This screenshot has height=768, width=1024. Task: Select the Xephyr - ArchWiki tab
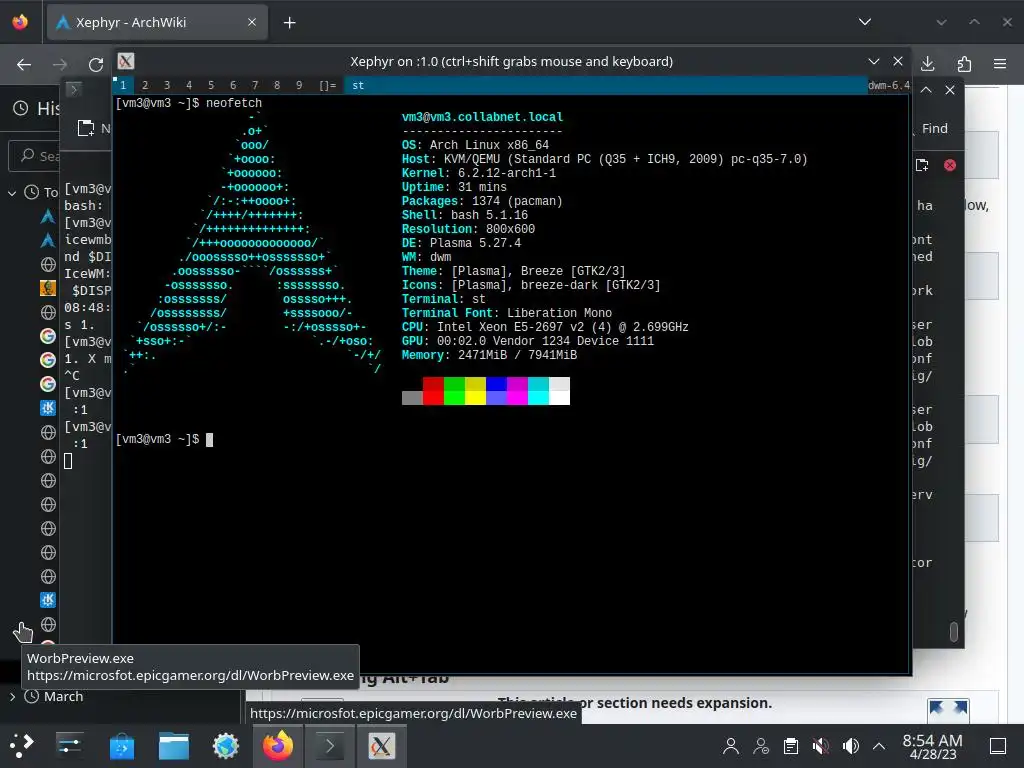click(157, 22)
